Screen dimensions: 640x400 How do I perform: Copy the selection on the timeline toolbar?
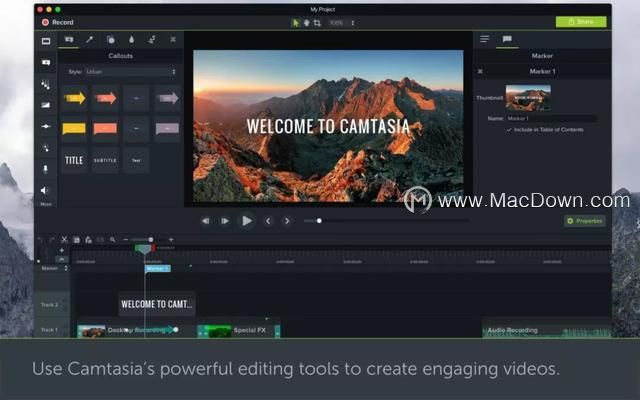(x=76, y=240)
